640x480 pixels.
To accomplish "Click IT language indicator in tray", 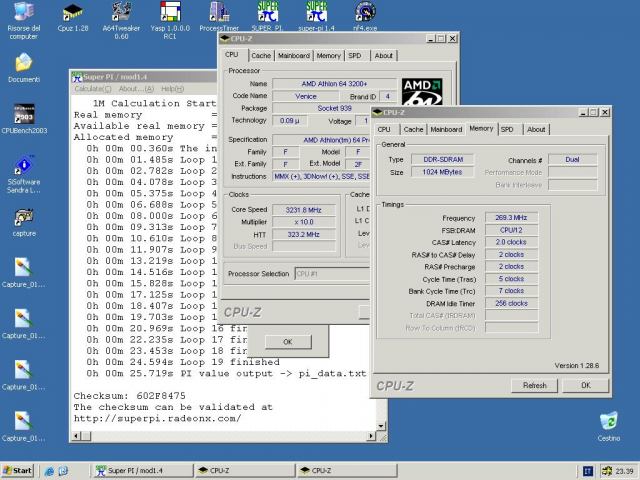I will click(x=588, y=471).
